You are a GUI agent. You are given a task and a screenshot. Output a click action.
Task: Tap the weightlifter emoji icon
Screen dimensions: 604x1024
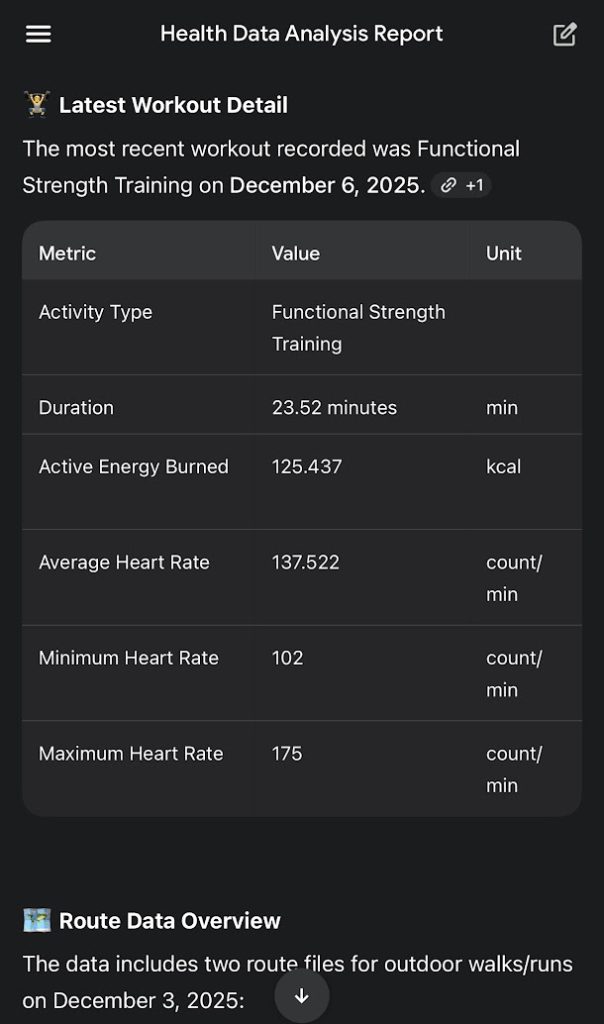[37, 105]
